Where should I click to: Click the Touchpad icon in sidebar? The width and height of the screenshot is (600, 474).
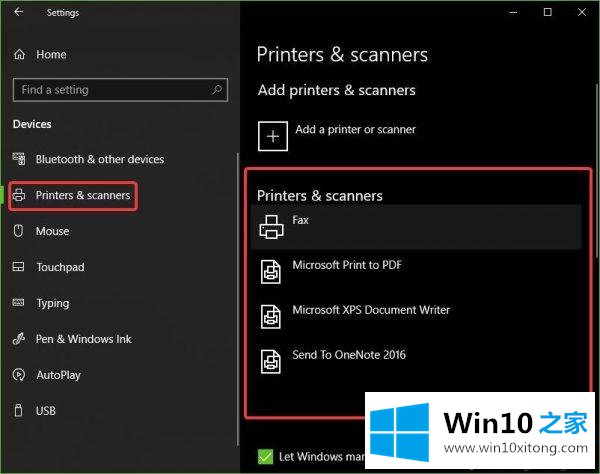(18, 267)
